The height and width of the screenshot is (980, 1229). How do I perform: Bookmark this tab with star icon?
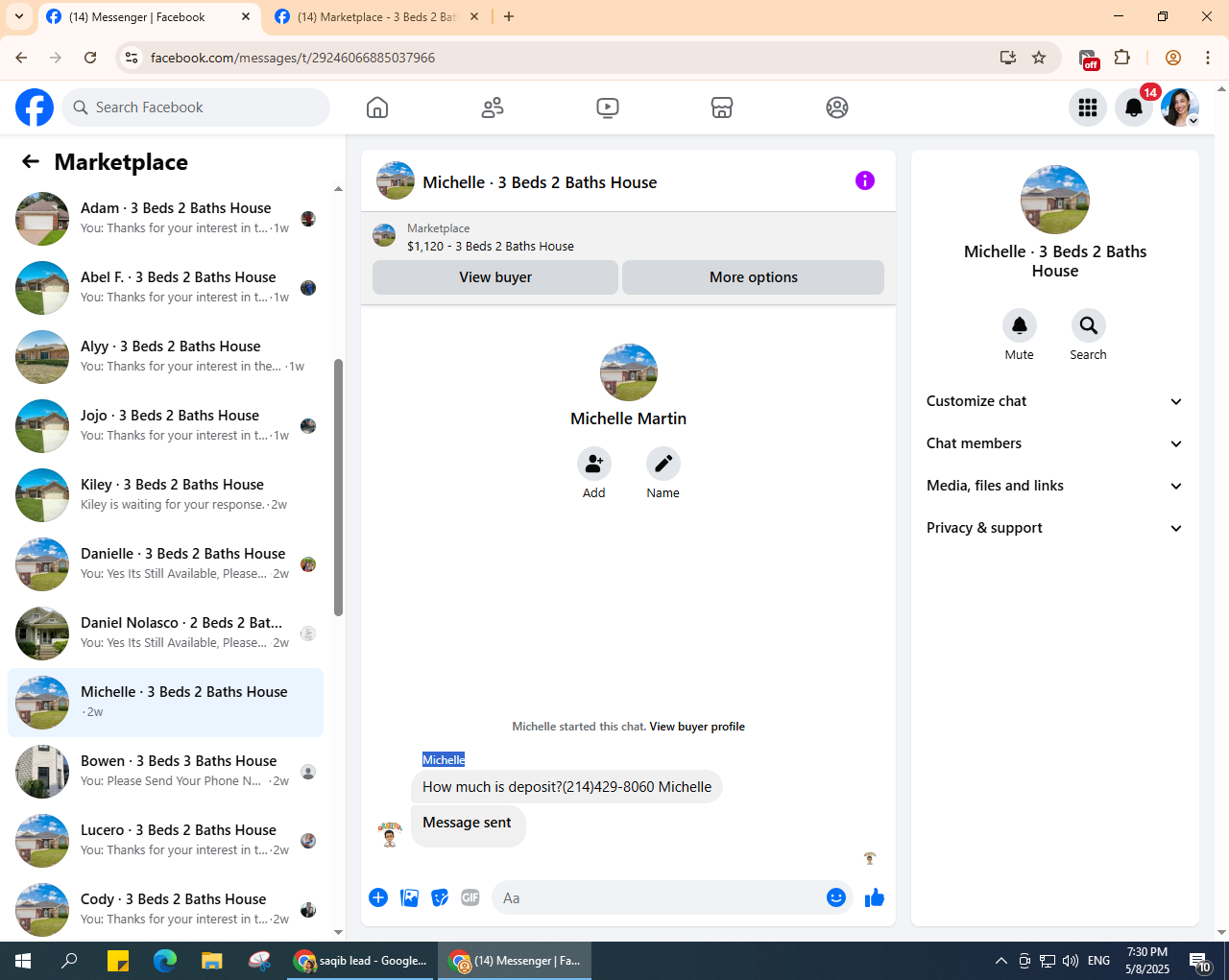point(1039,58)
